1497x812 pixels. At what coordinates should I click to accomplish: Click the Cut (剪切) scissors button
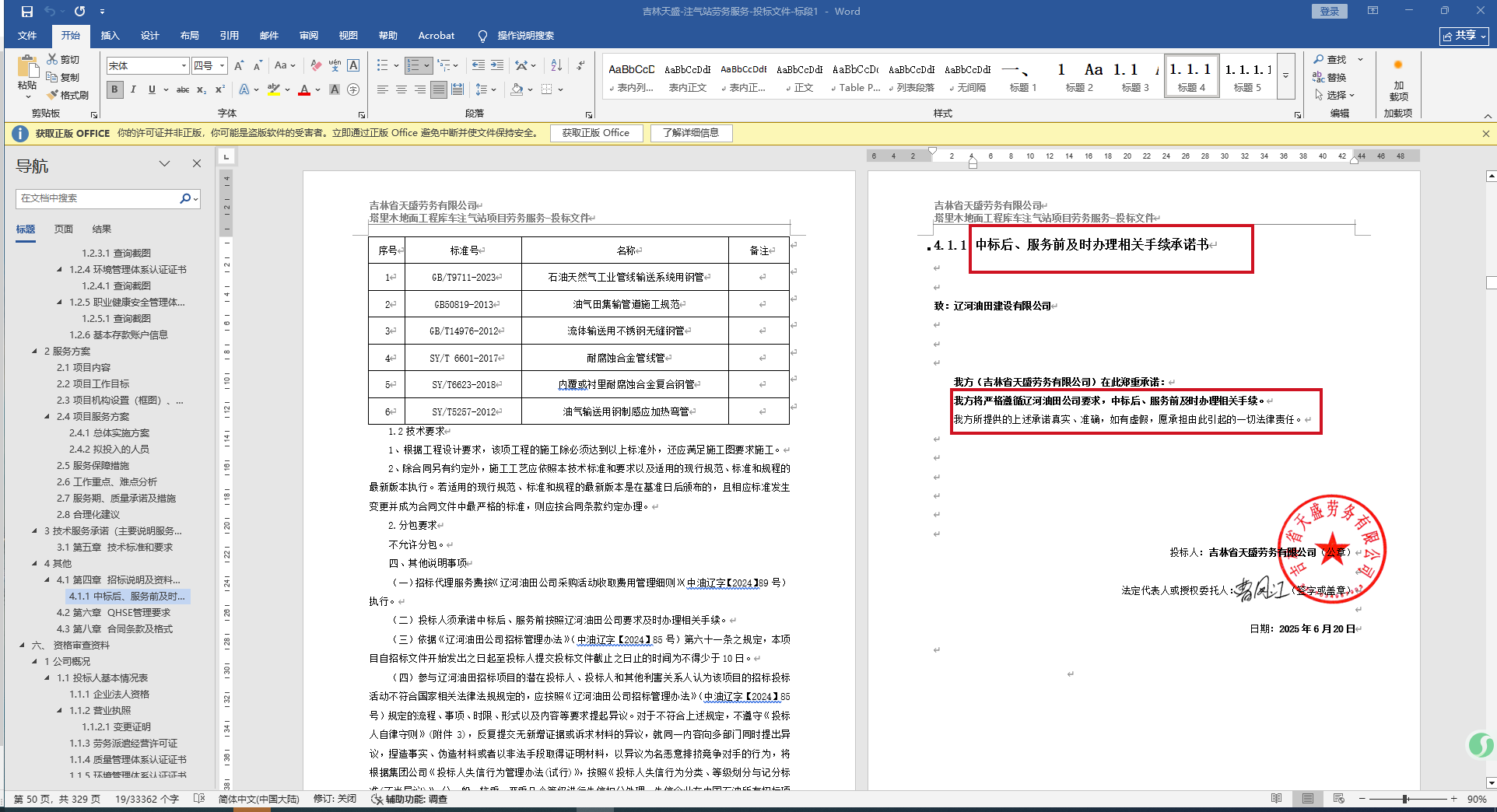63,59
